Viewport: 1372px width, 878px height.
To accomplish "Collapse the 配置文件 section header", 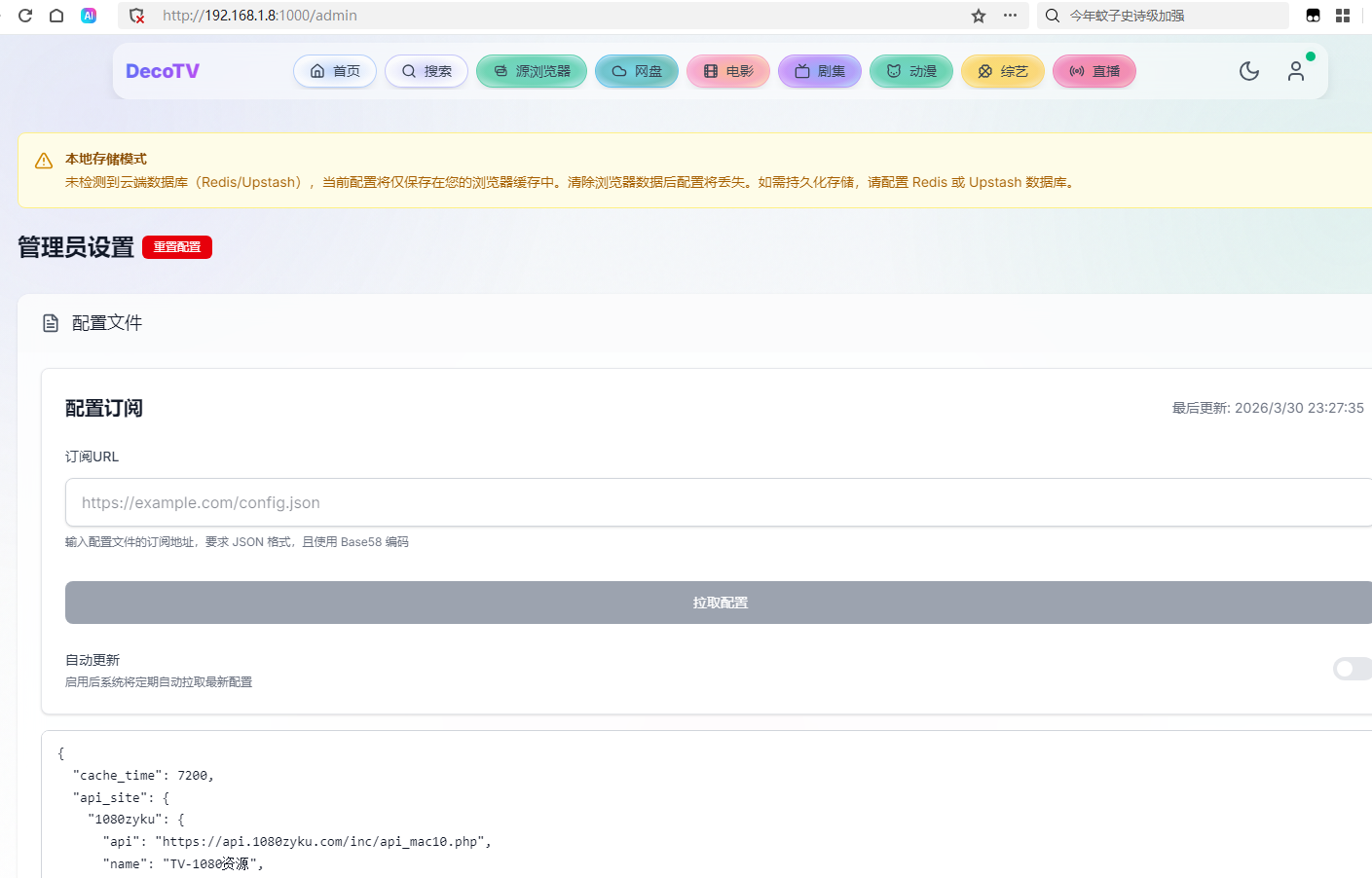I will 695,323.
